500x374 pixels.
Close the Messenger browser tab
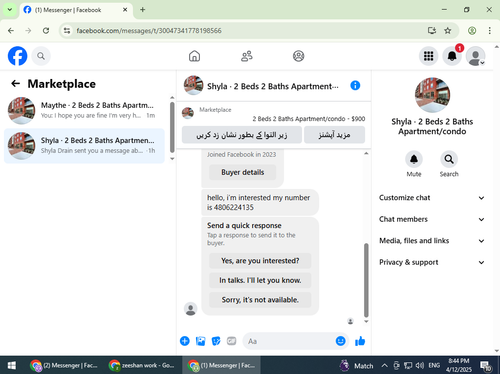point(125,10)
